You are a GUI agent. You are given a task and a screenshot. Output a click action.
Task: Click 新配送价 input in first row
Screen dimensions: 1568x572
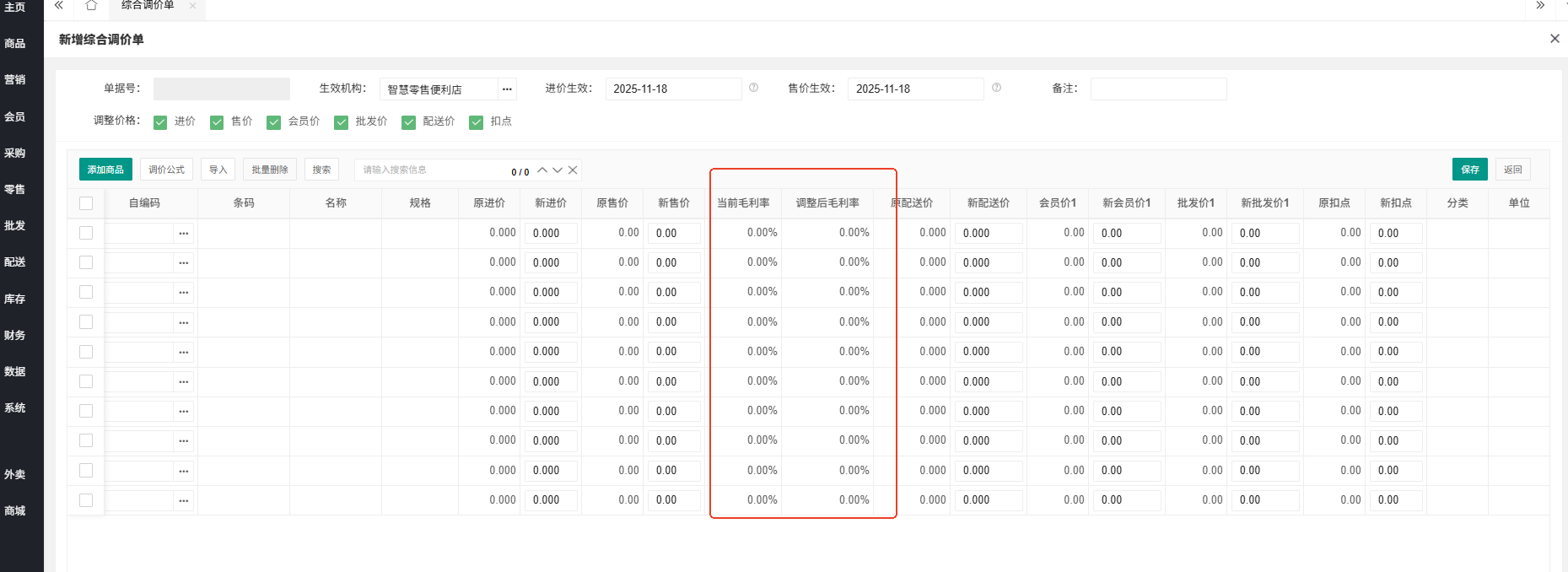point(989,233)
